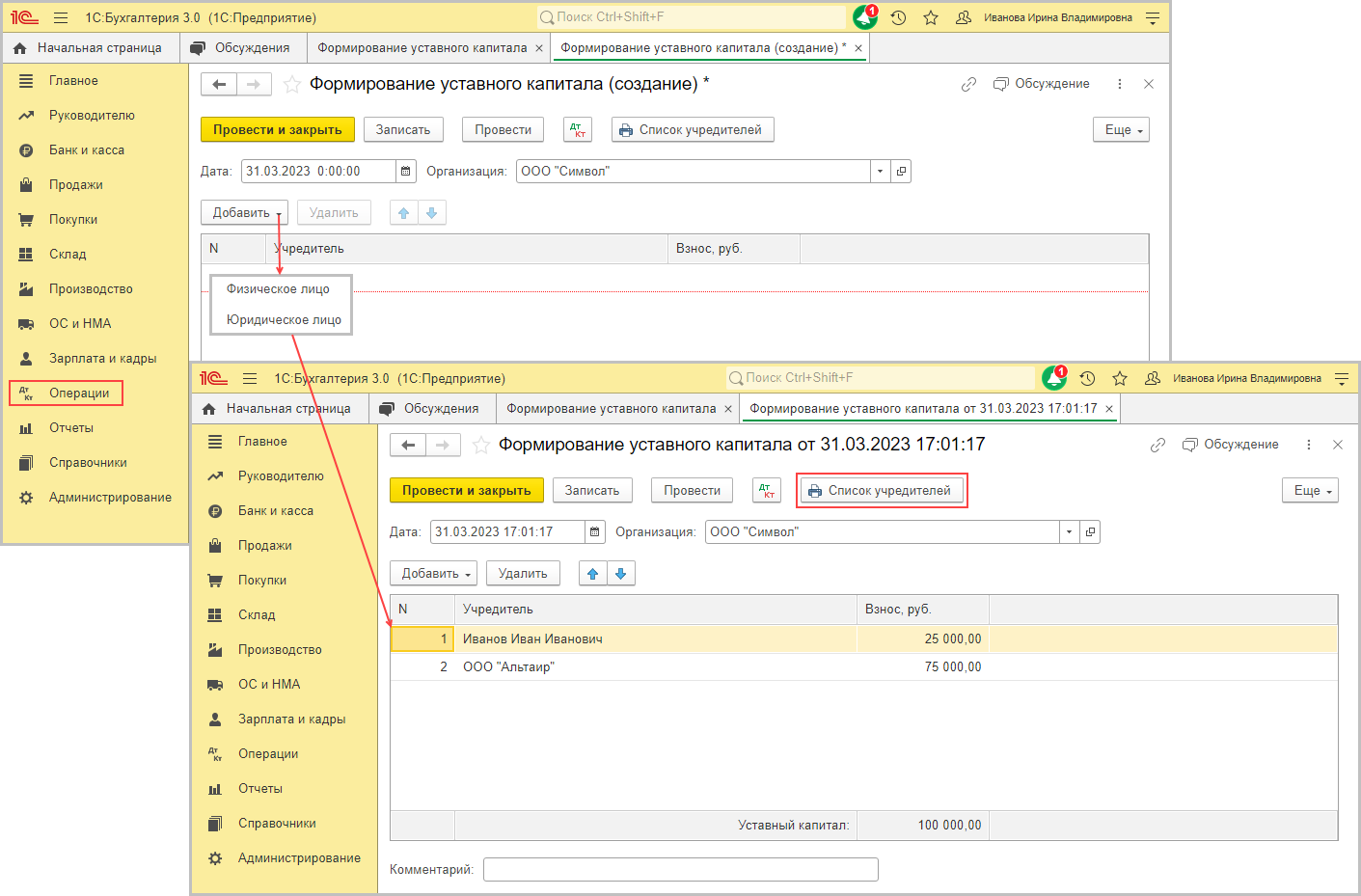
Task: Move row up arrow in creation form
Action: 404,213
